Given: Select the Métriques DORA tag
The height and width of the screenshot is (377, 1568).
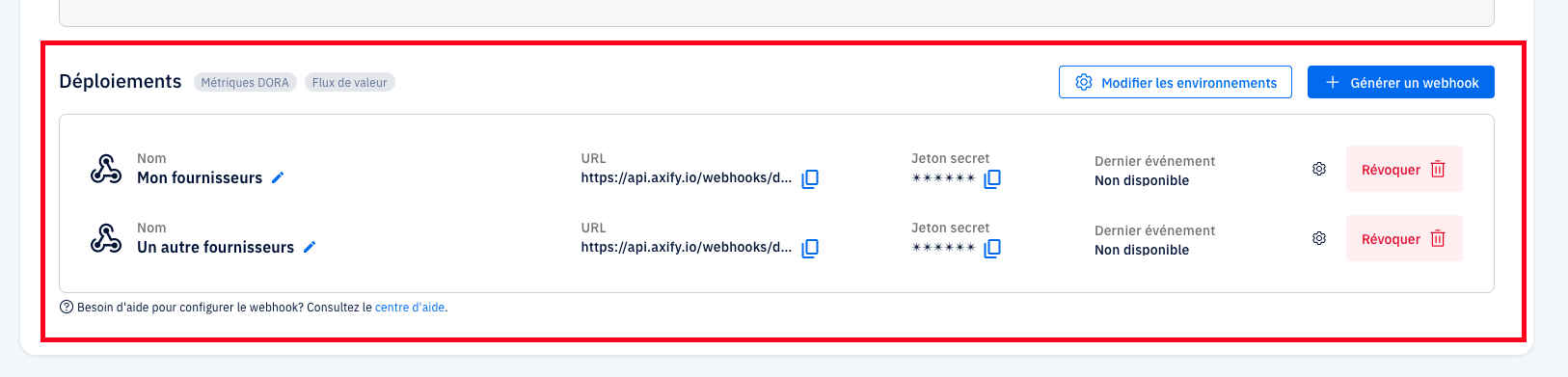Looking at the screenshot, I should (x=245, y=82).
